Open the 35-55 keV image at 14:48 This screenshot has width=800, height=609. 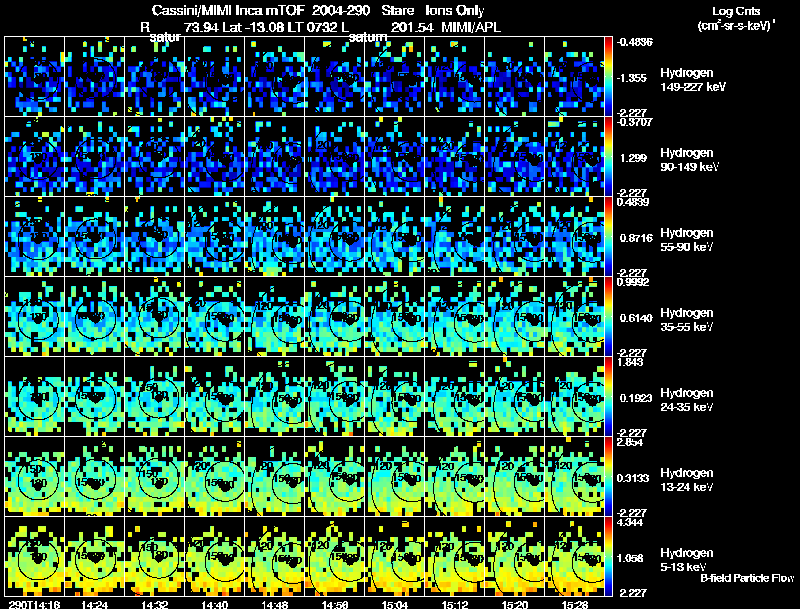[x=274, y=317]
